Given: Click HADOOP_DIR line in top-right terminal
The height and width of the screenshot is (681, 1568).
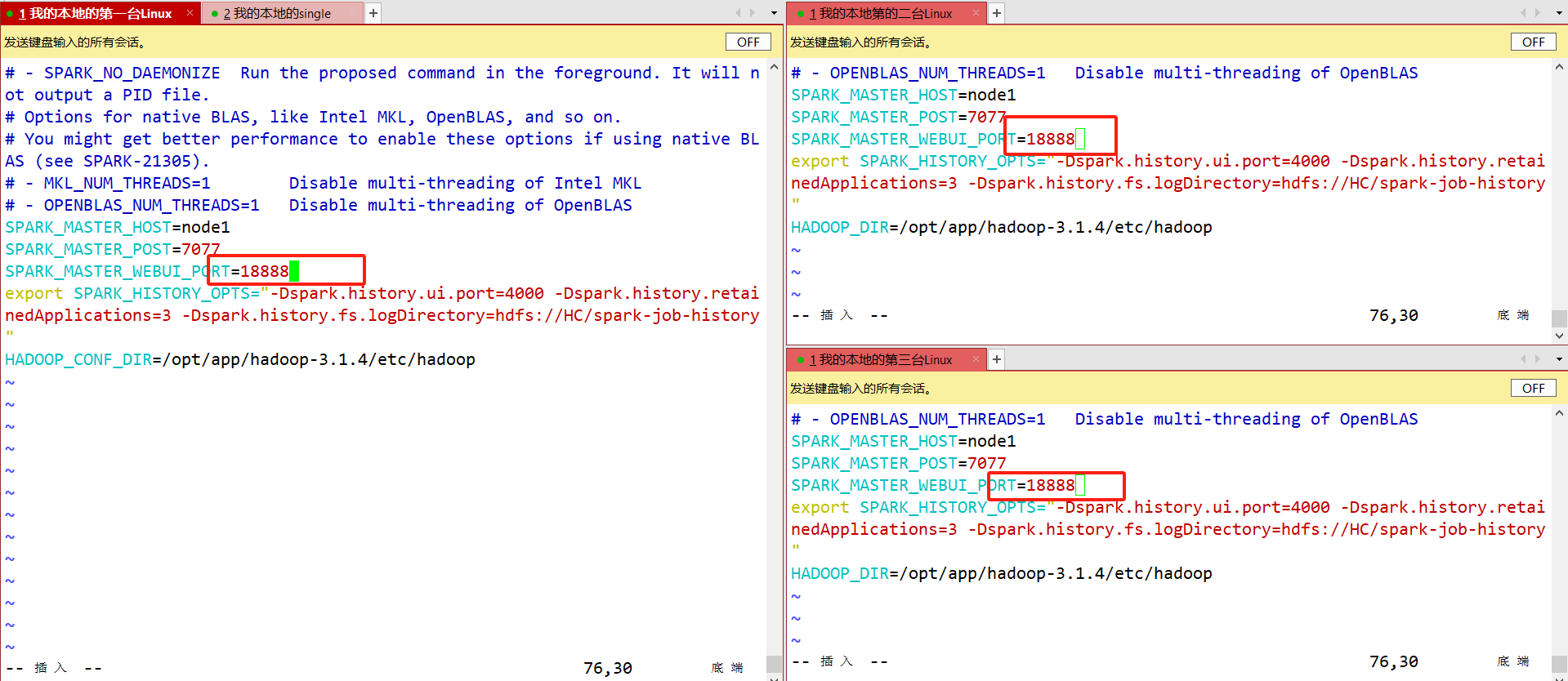Looking at the screenshot, I should coord(1002,227).
